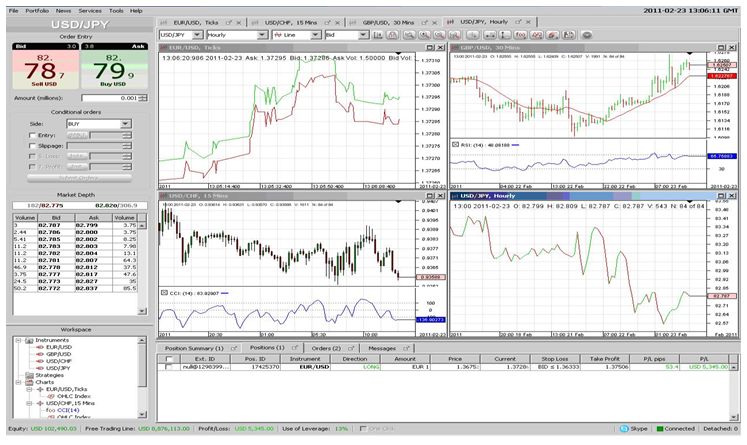Open the Side BUY dropdown

point(125,124)
